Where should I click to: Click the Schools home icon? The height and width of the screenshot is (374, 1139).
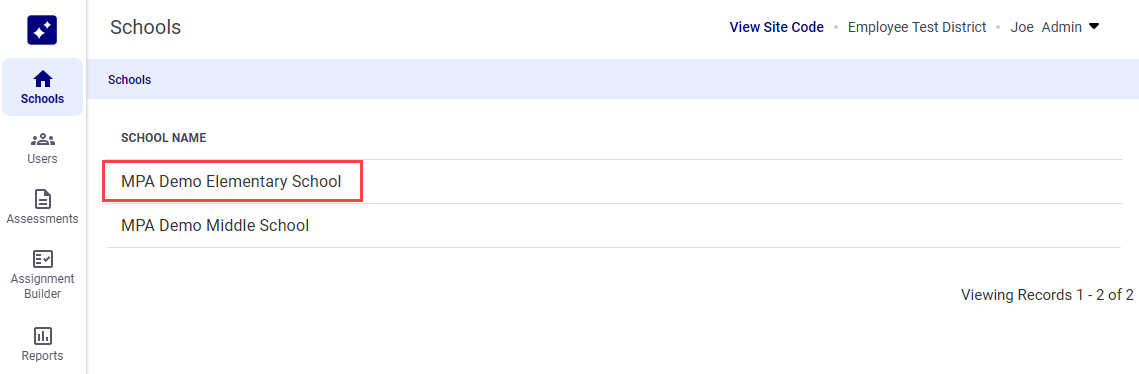click(x=43, y=78)
